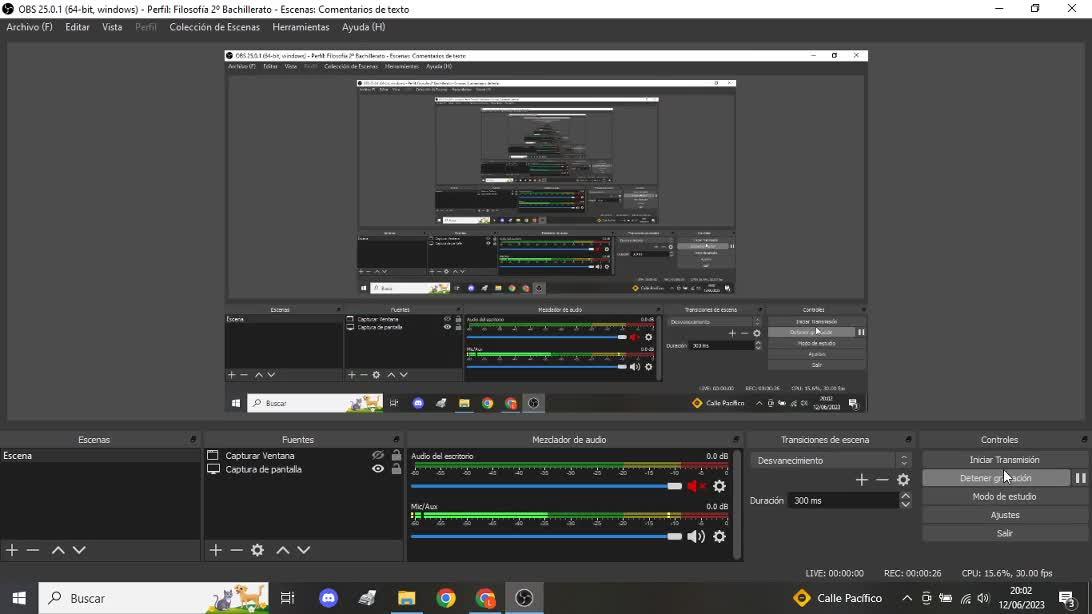The width and height of the screenshot is (1092, 614).
Task: Click the Buscar taskbar search box
Action: (x=154, y=598)
